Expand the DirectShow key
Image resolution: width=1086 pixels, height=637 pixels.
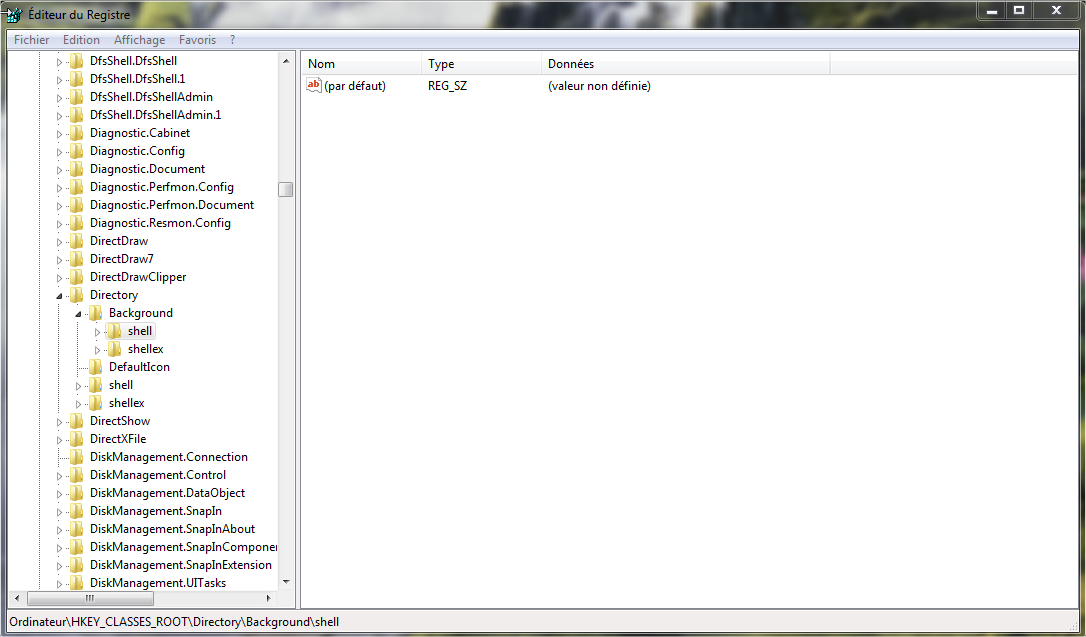(60, 421)
